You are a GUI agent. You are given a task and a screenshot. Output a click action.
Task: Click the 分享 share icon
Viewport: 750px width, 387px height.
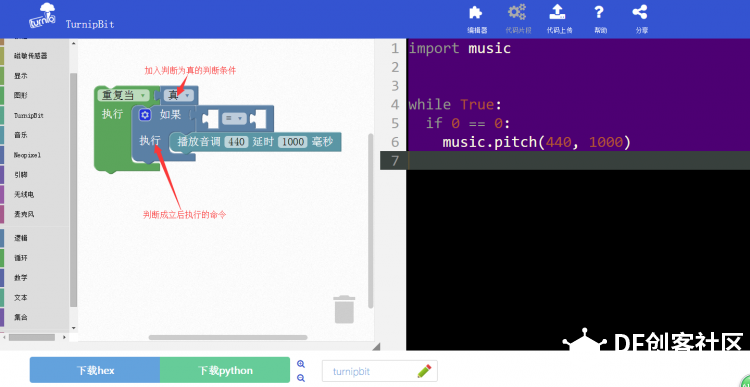pyautogui.click(x=640, y=13)
